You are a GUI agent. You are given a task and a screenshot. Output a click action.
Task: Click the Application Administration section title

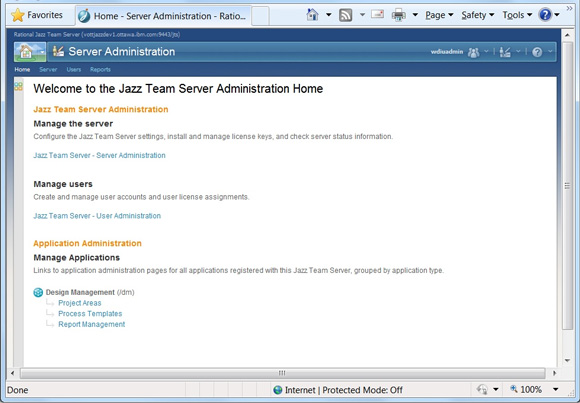pos(87,243)
